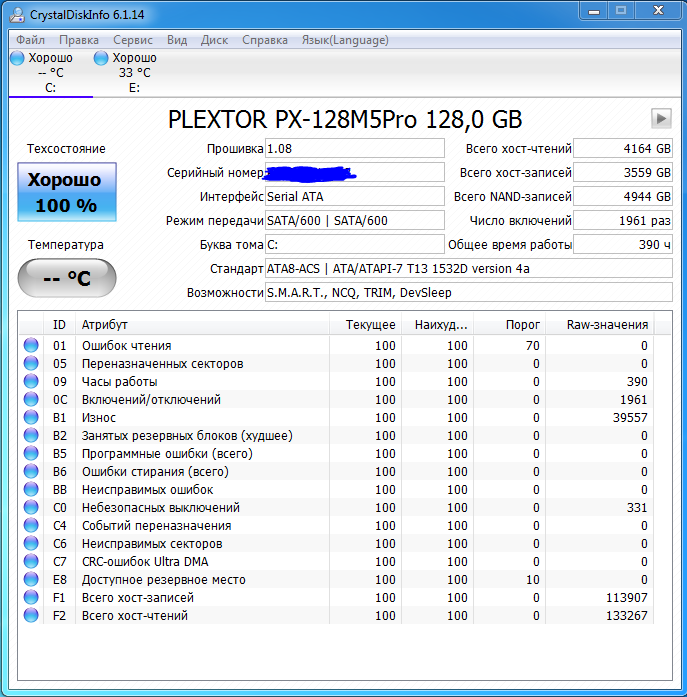Click status orb for 09 Часы работы

(x=31, y=381)
